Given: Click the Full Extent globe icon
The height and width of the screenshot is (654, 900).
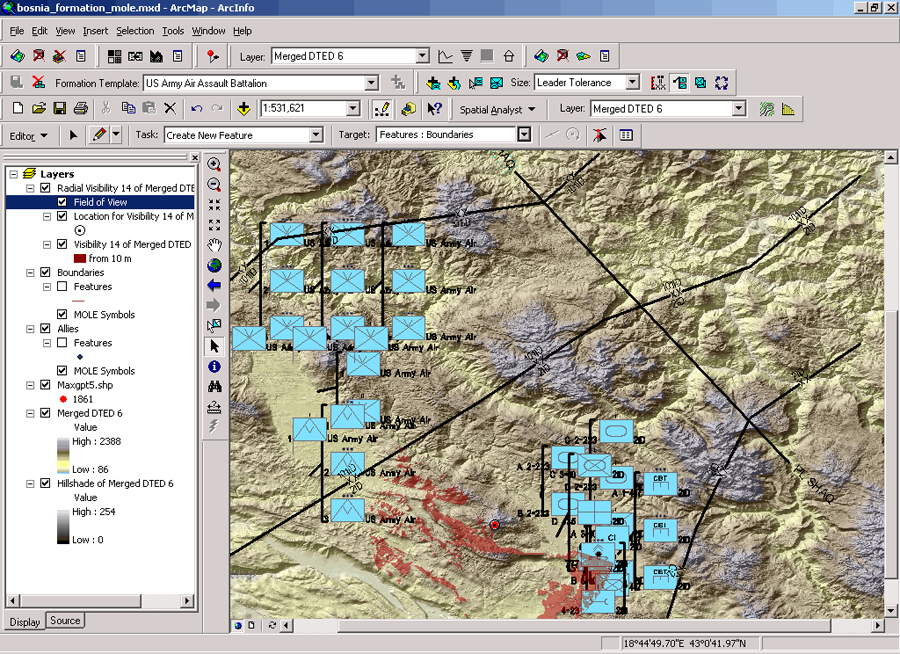Looking at the screenshot, I should click(214, 265).
